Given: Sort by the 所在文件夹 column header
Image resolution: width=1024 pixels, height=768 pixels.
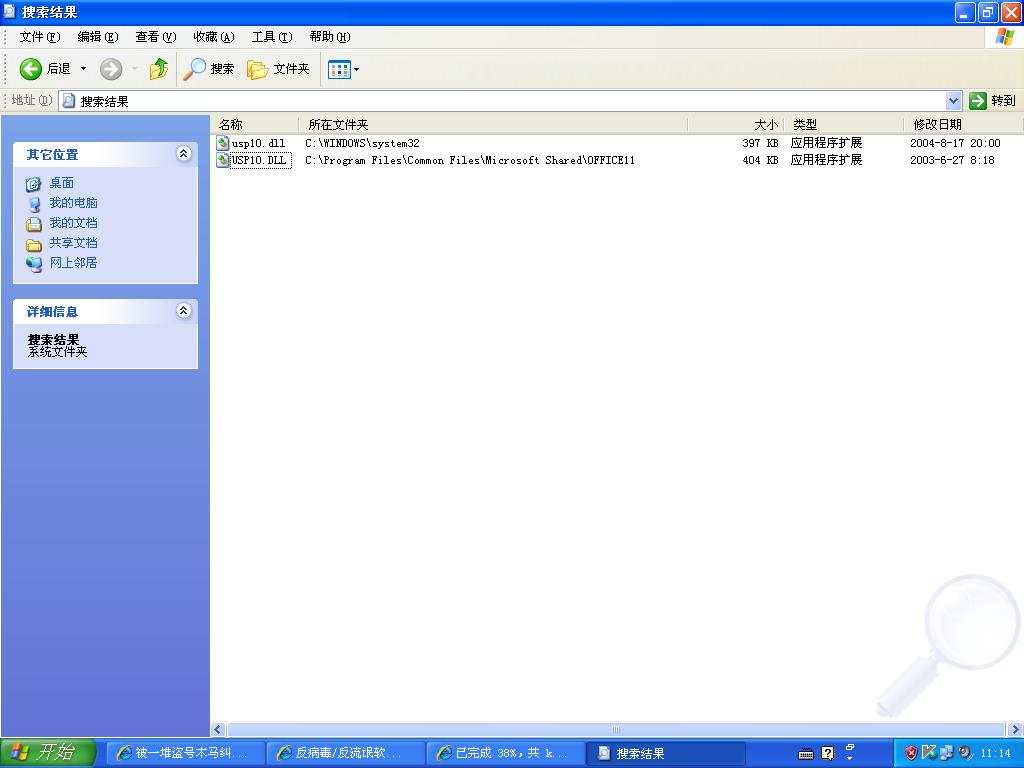Looking at the screenshot, I should tap(493, 124).
